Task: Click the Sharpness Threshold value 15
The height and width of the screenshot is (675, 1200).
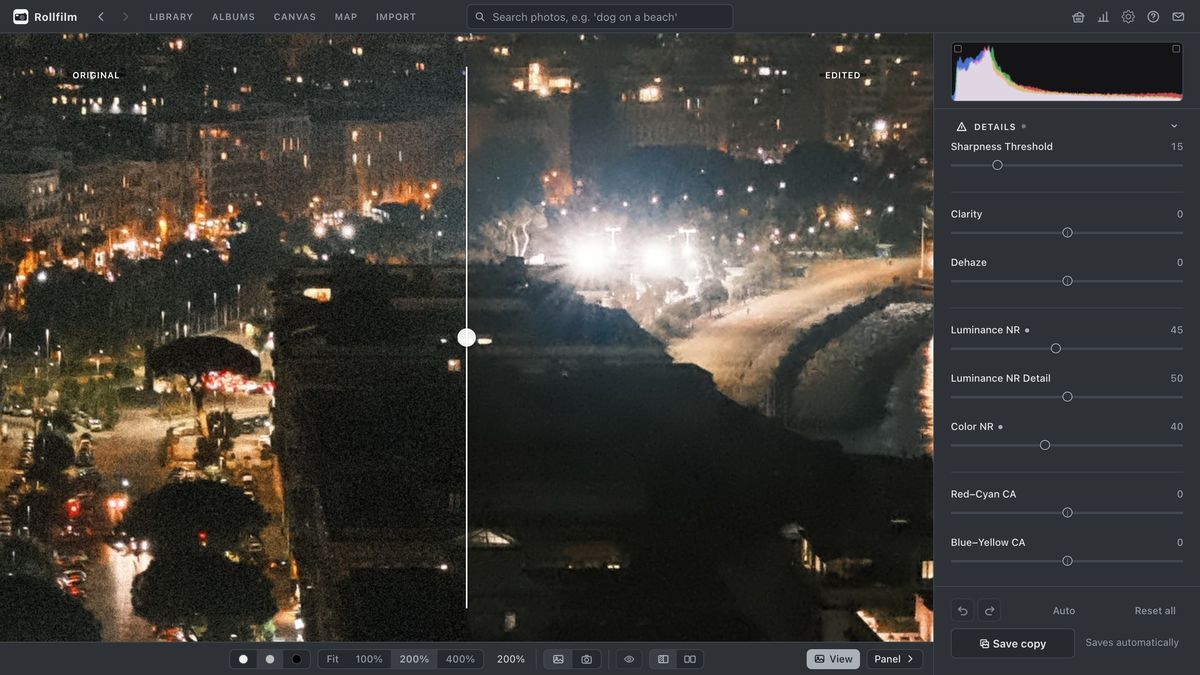Action: point(1177,147)
